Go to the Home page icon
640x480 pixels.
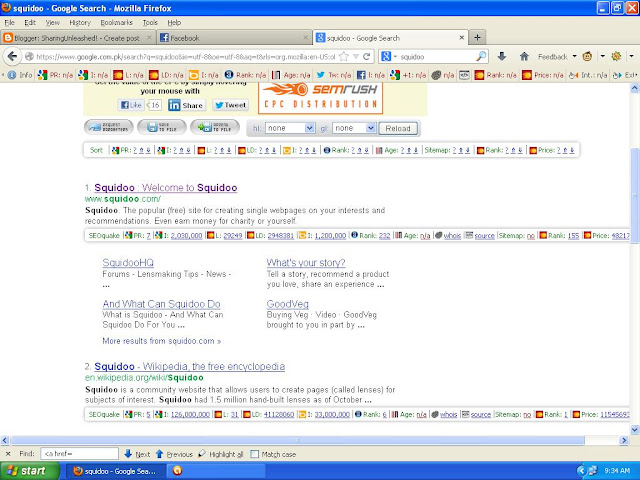[x=524, y=56]
